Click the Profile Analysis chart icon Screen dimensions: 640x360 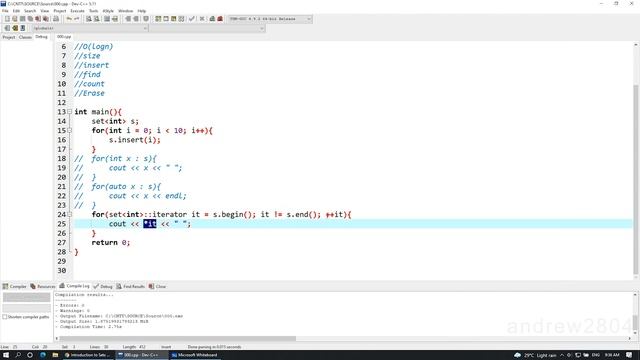pyautogui.click(x=212, y=19)
